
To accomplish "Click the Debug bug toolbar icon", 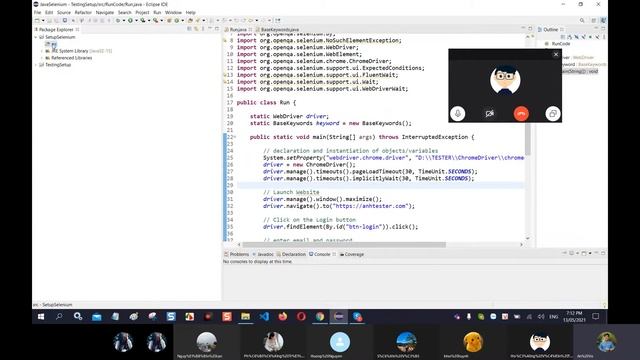I will (118, 20).
